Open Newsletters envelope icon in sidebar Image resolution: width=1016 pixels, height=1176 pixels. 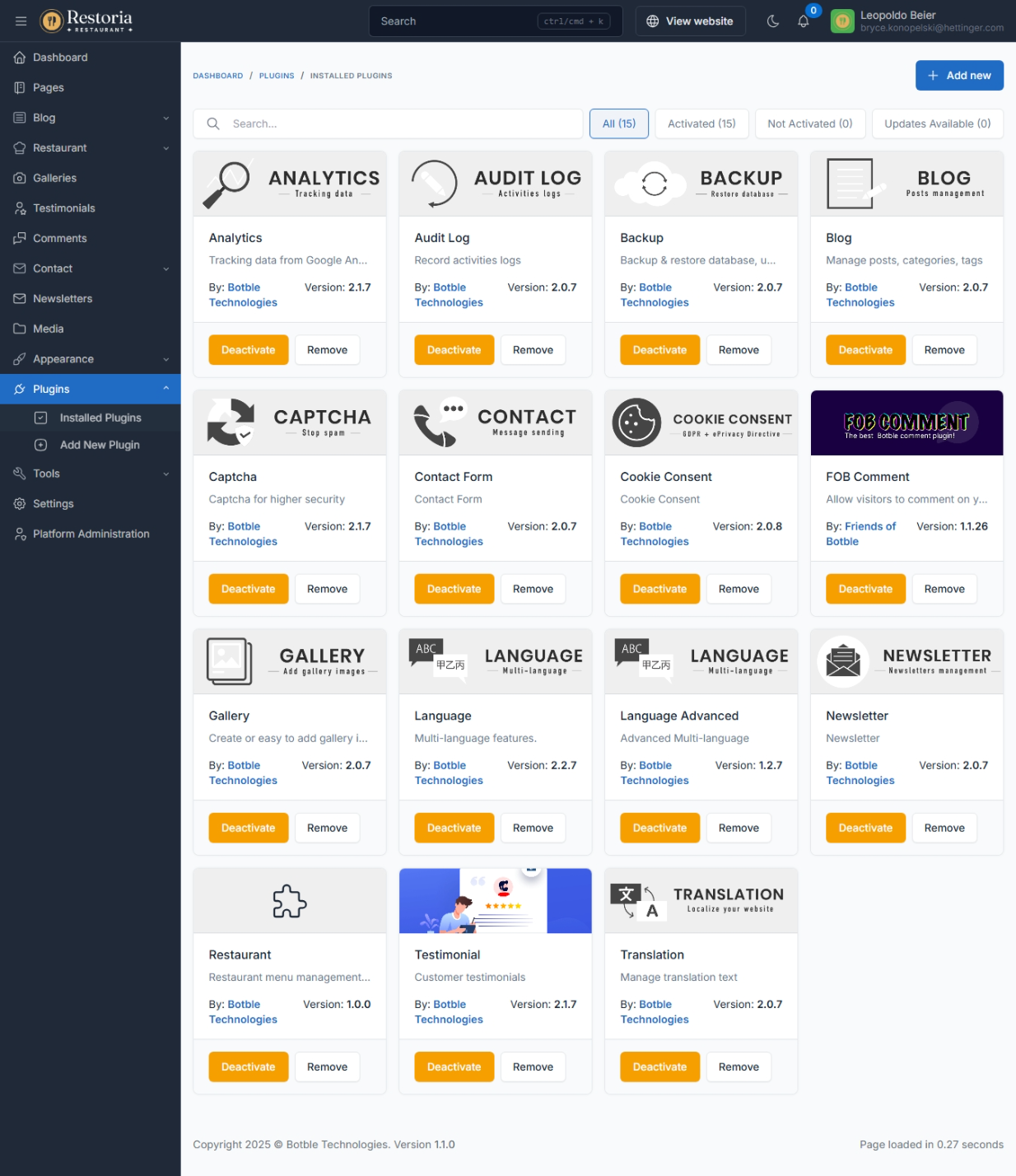coord(20,299)
